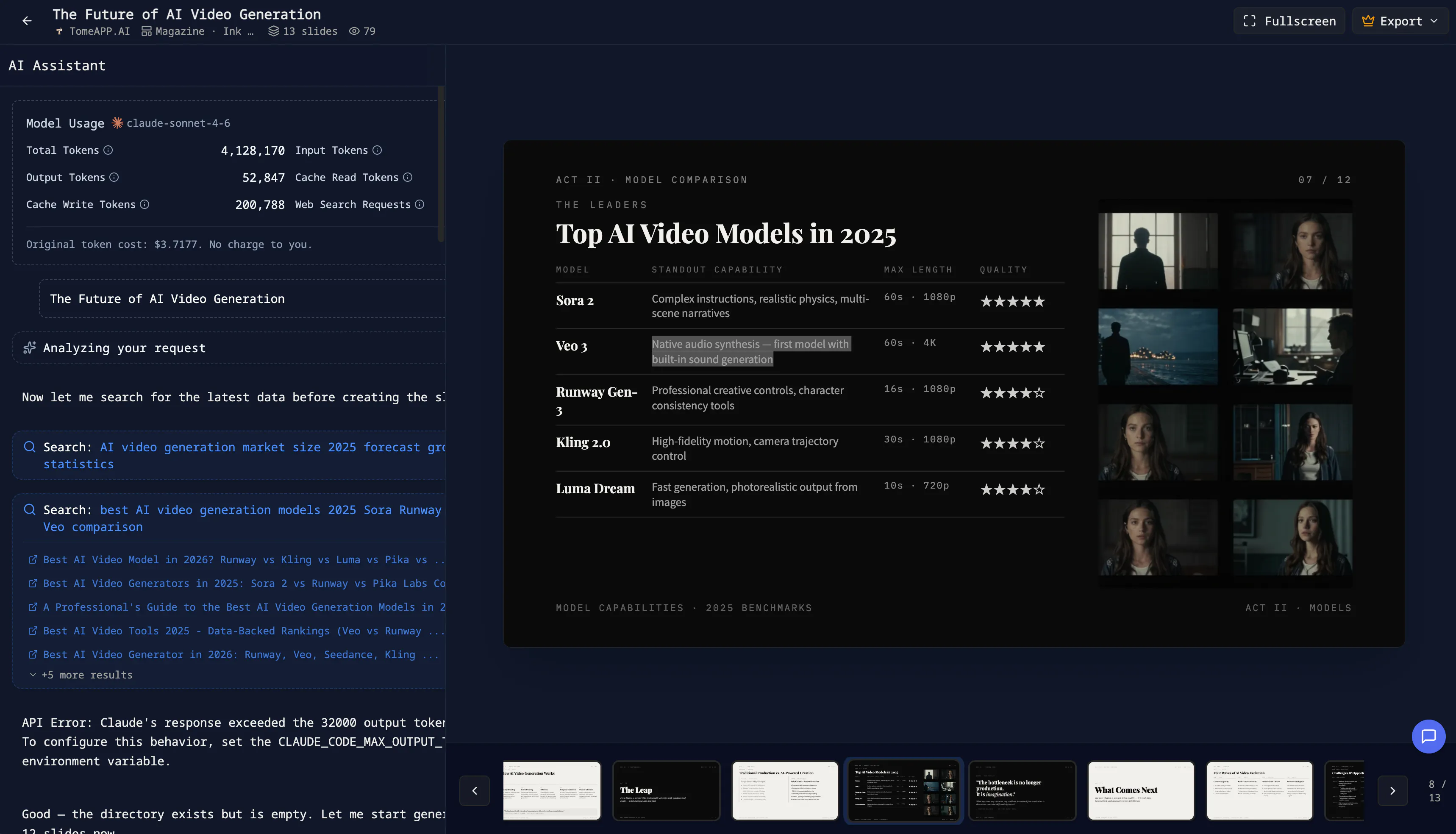The image size is (1456, 834).
Task: Click the Luma Dream star rating
Action: [1013, 490]
